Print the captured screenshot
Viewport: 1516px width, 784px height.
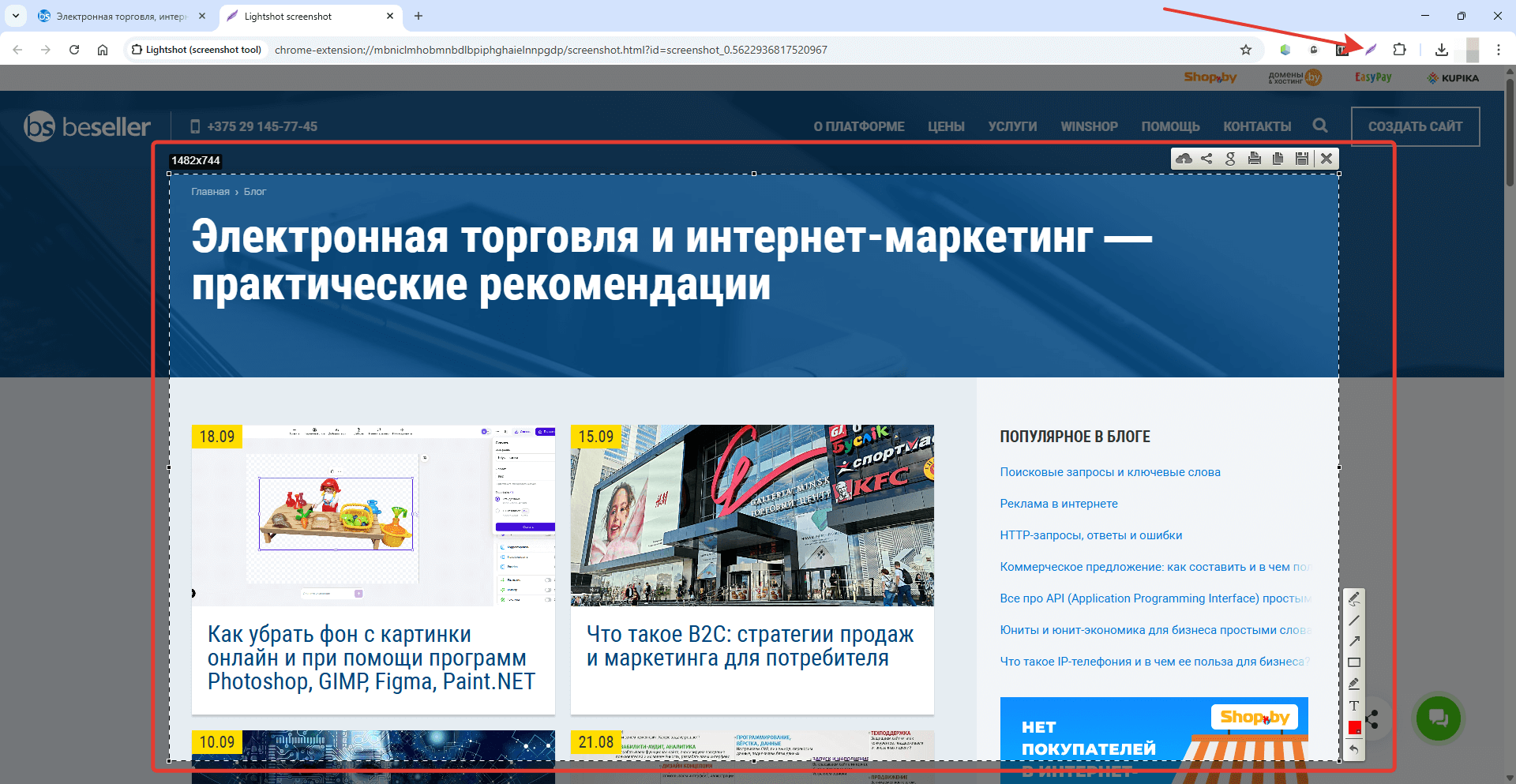pyautogui.click(x=1254, y=159)
